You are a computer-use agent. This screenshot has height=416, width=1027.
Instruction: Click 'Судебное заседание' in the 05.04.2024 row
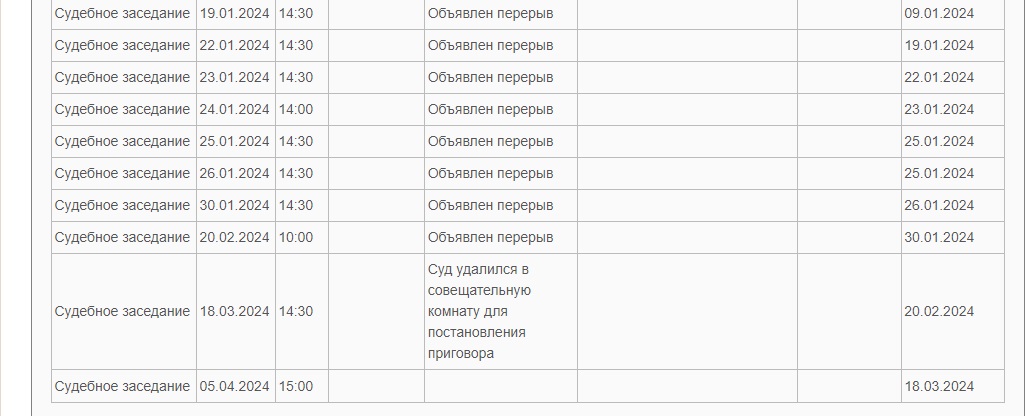pos(122,387)
